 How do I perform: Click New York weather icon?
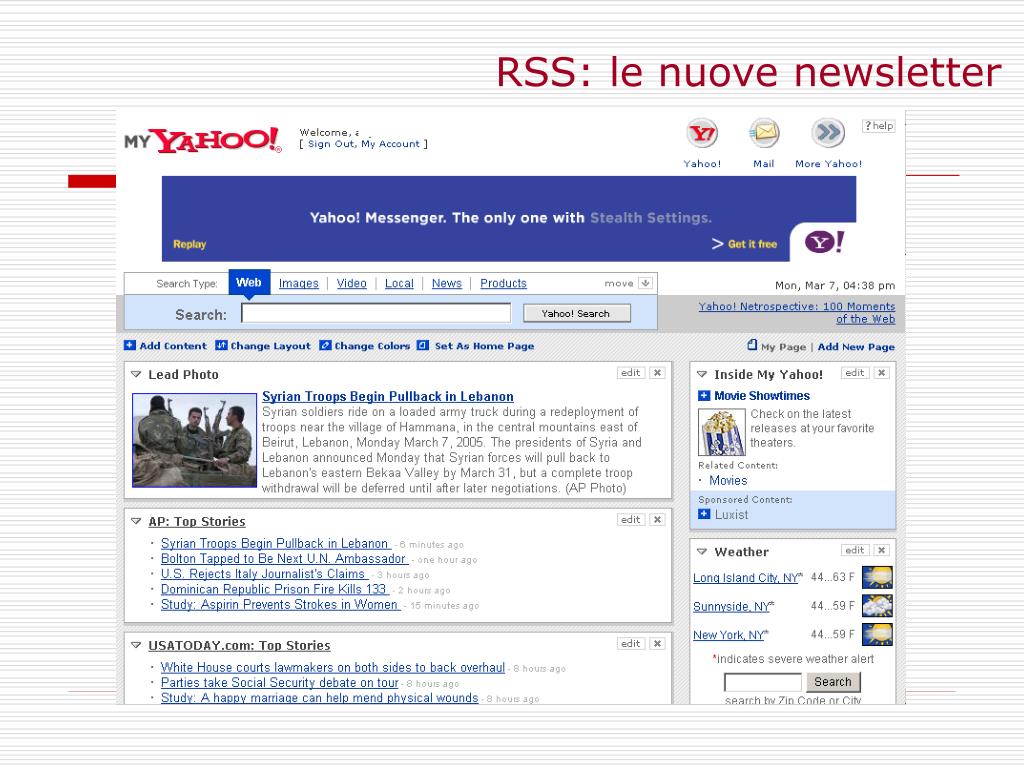coord(877,634)
